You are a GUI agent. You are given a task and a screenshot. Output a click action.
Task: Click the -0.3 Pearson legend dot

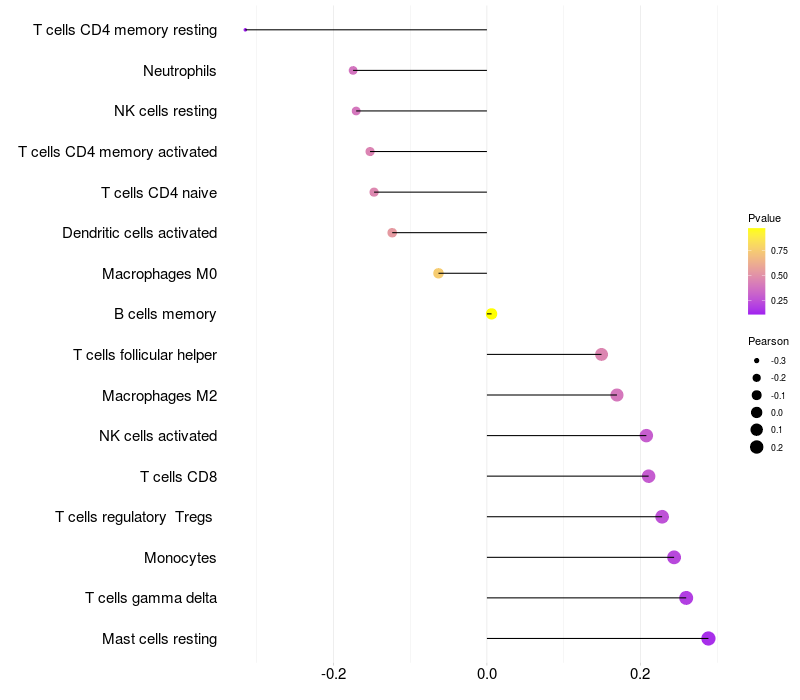757,360
